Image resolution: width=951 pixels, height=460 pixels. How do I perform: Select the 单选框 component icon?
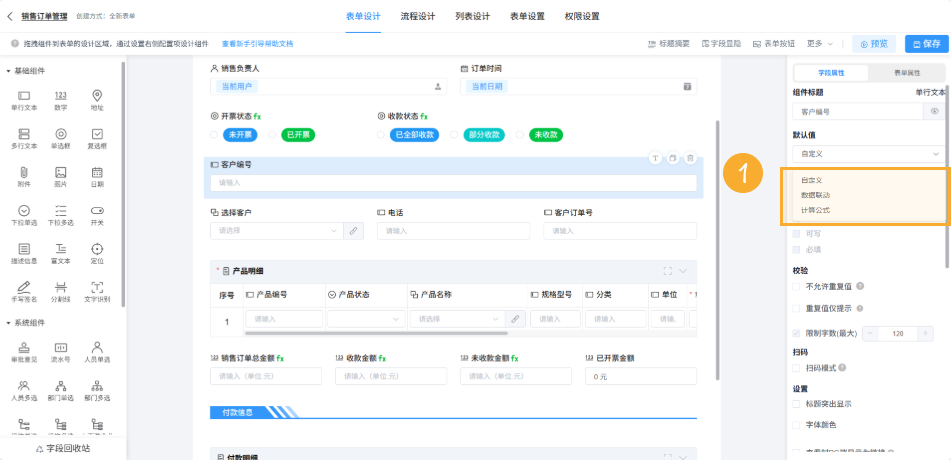[61, 134]
